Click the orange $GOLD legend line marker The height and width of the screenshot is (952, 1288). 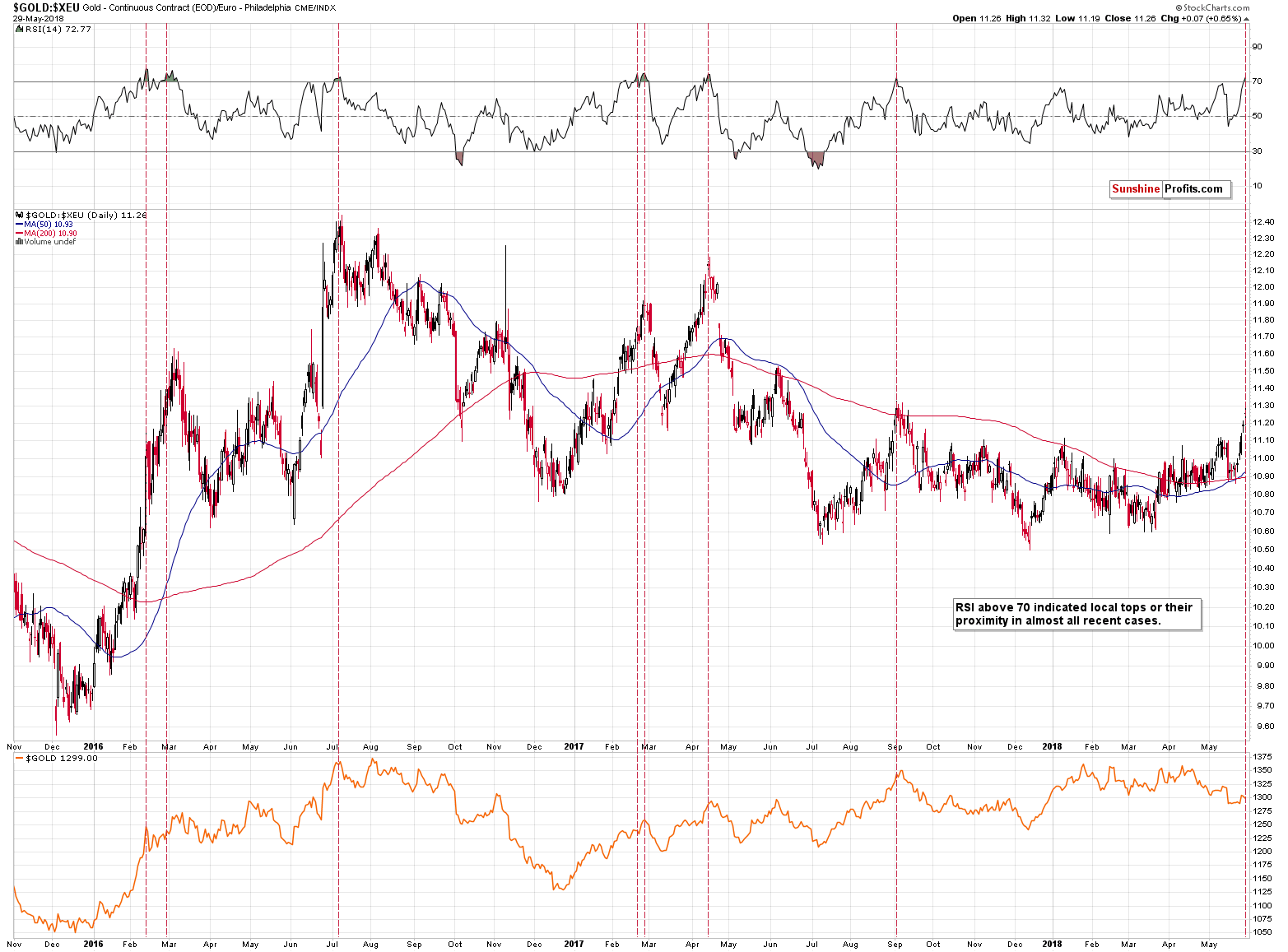pos(20,758)
